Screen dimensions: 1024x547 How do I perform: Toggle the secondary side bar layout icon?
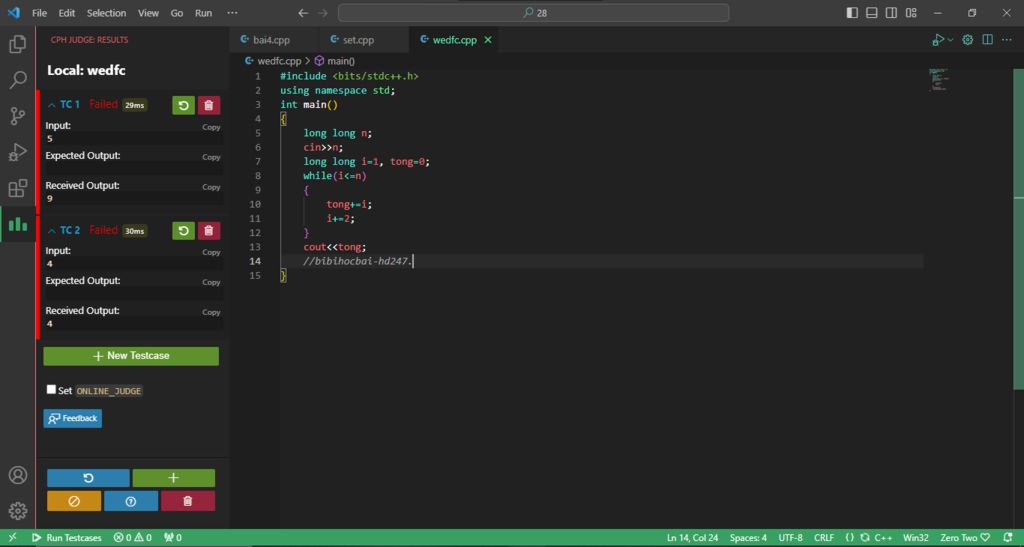[x=891, y=13]
